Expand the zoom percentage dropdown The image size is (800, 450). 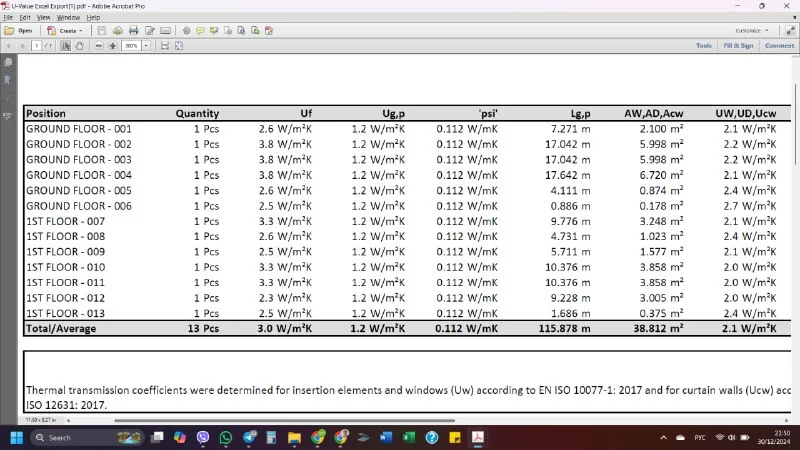pyautogui.click(x=146, y=46)
